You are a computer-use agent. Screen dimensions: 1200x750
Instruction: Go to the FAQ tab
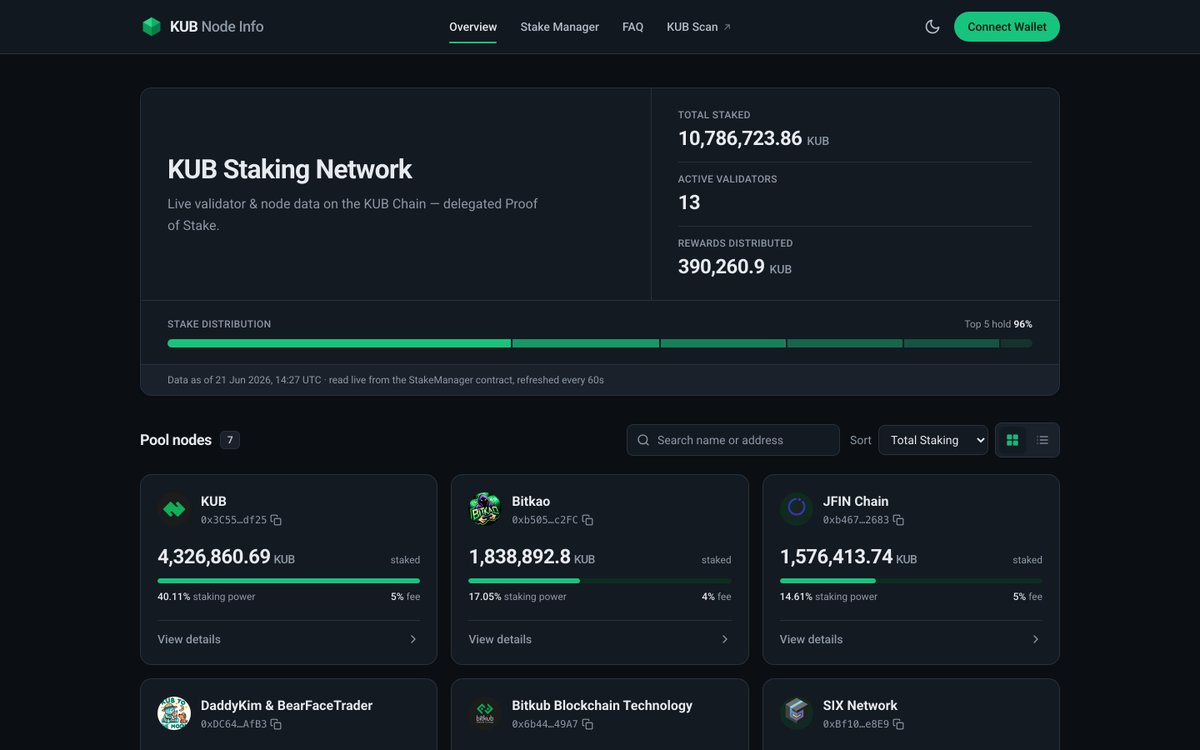[633, 27]
